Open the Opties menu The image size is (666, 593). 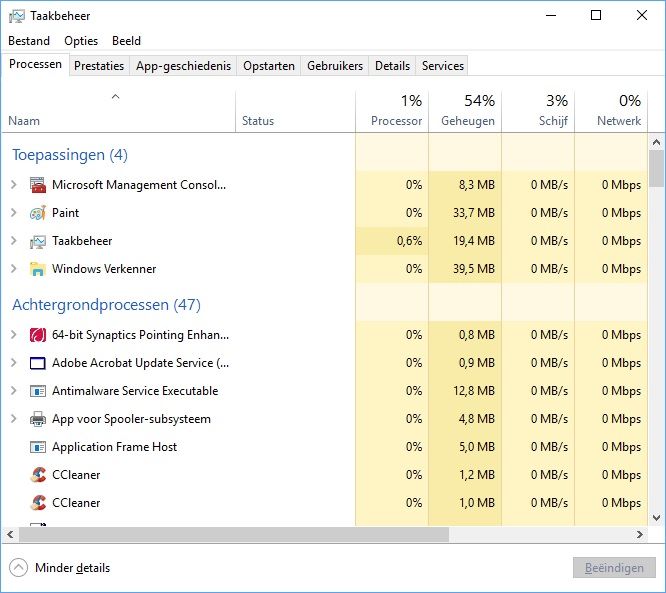click(x=81, y=41)
